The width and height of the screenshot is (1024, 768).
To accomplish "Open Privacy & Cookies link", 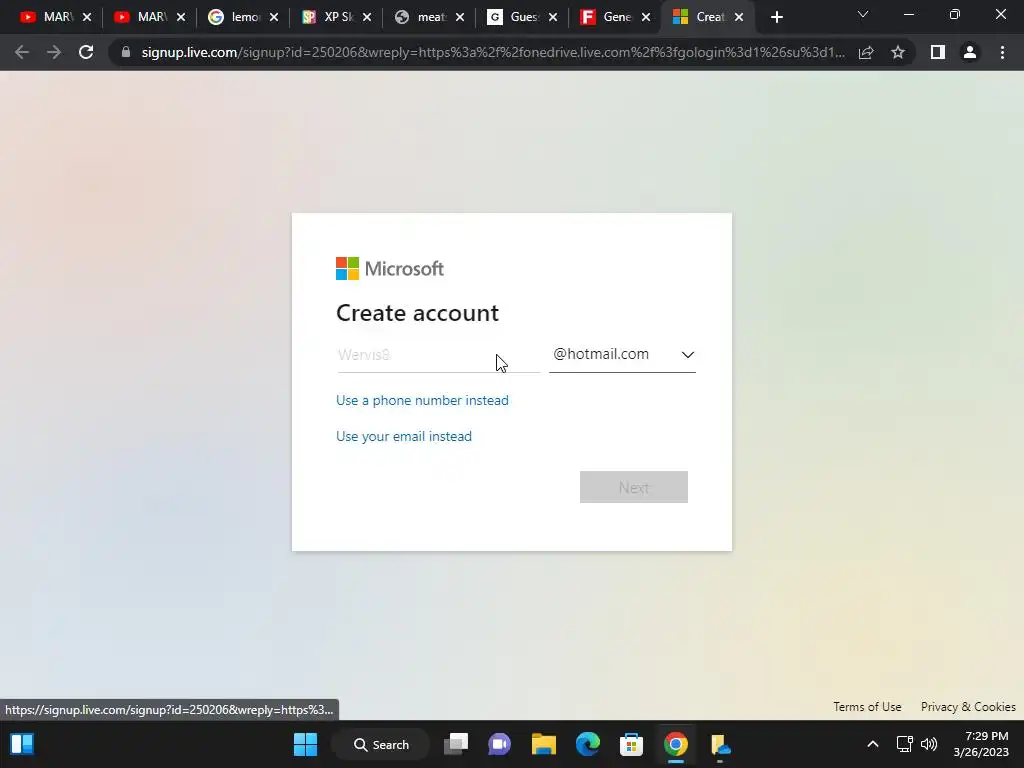I will [x=968, y=707].
